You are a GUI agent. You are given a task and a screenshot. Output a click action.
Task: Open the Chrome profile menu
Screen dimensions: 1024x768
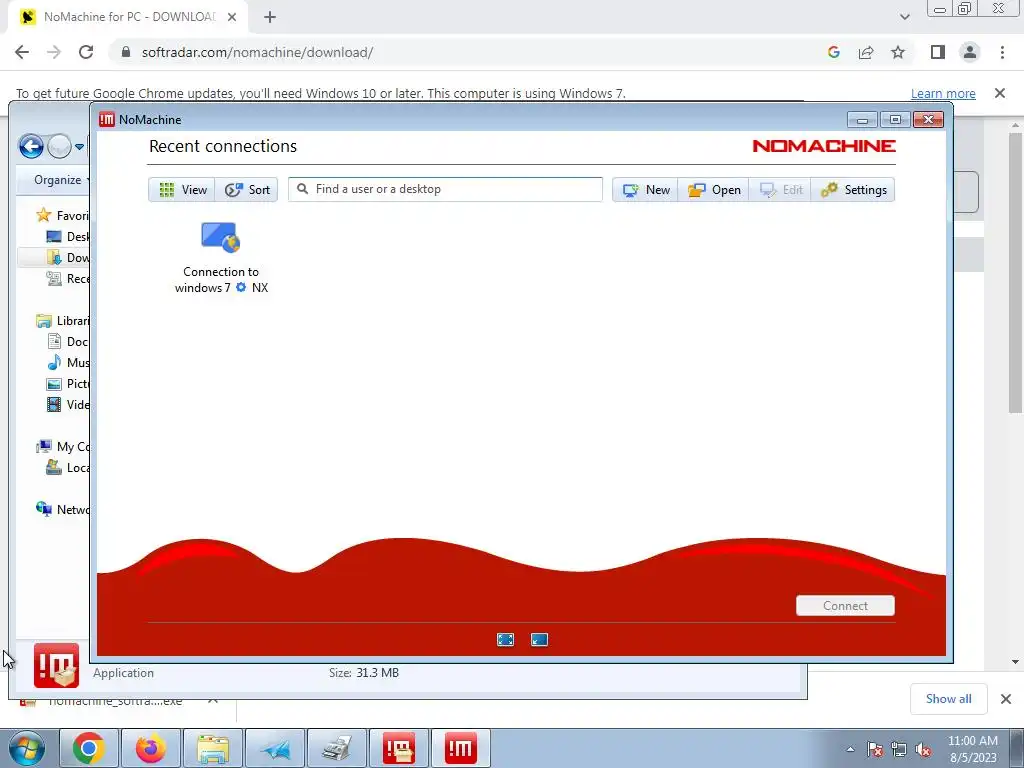coord(970,52)
